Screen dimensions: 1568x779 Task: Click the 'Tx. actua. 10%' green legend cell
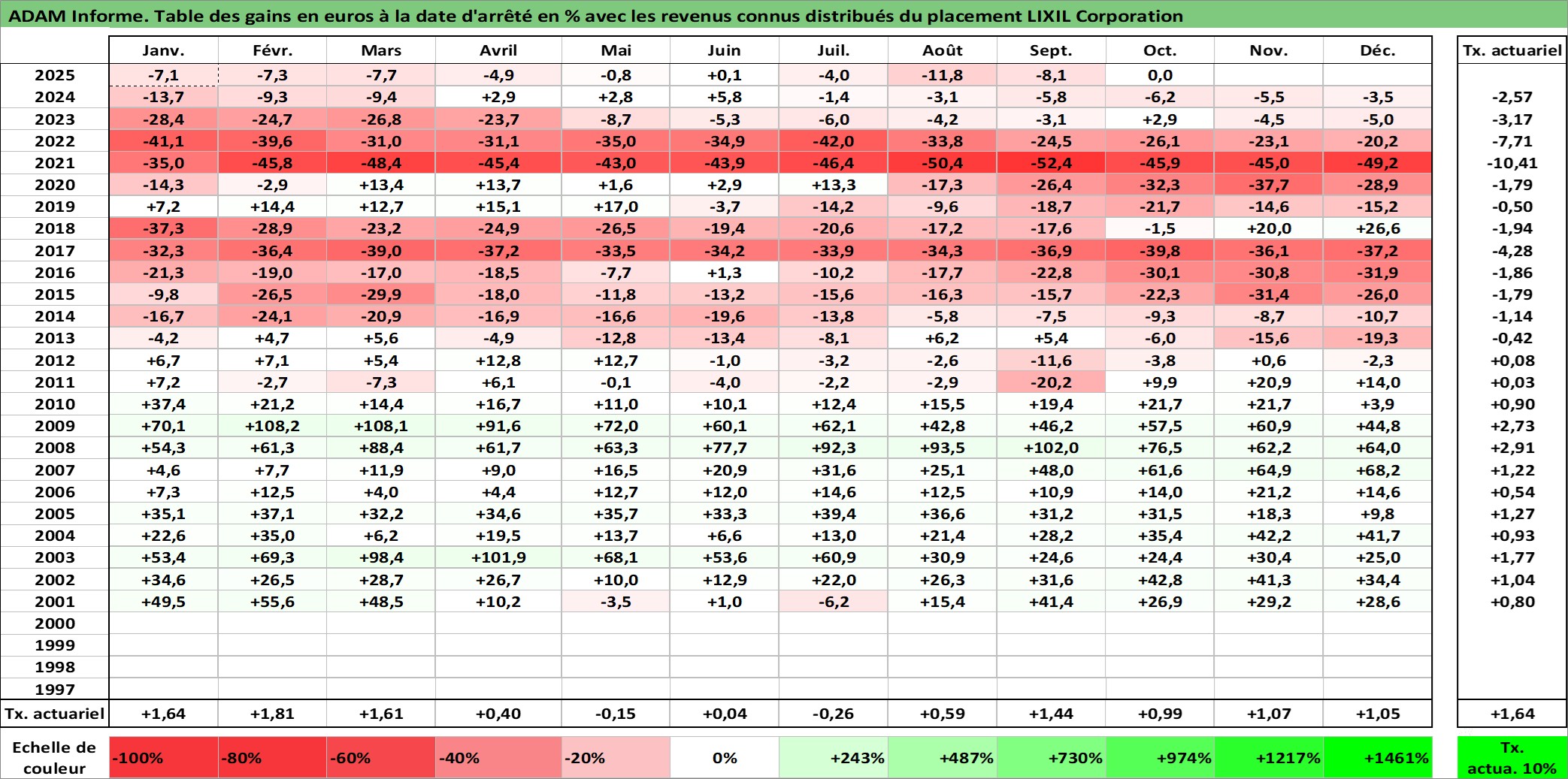pyautogui.click(x=1512, y=757)
